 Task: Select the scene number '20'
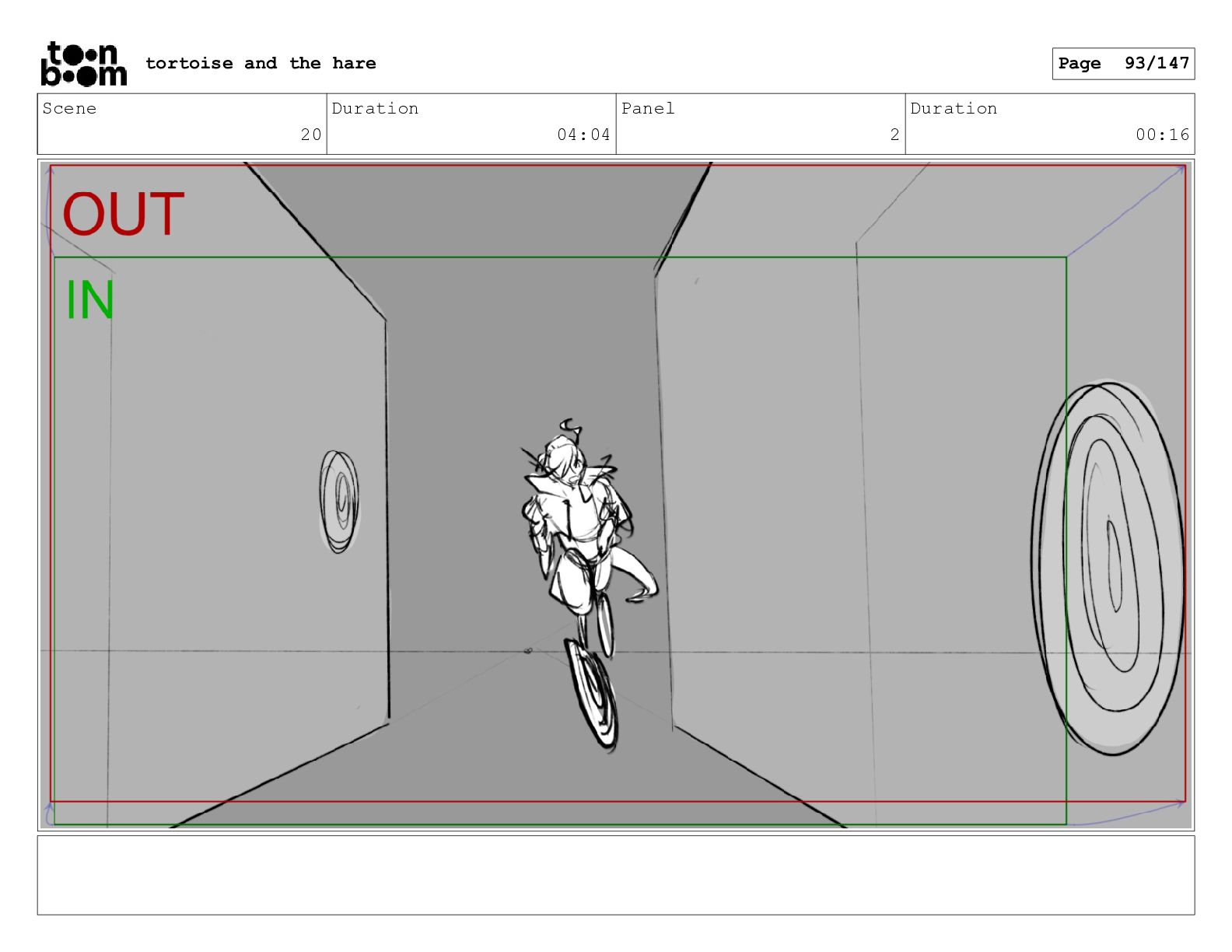(x=311, y=135)
